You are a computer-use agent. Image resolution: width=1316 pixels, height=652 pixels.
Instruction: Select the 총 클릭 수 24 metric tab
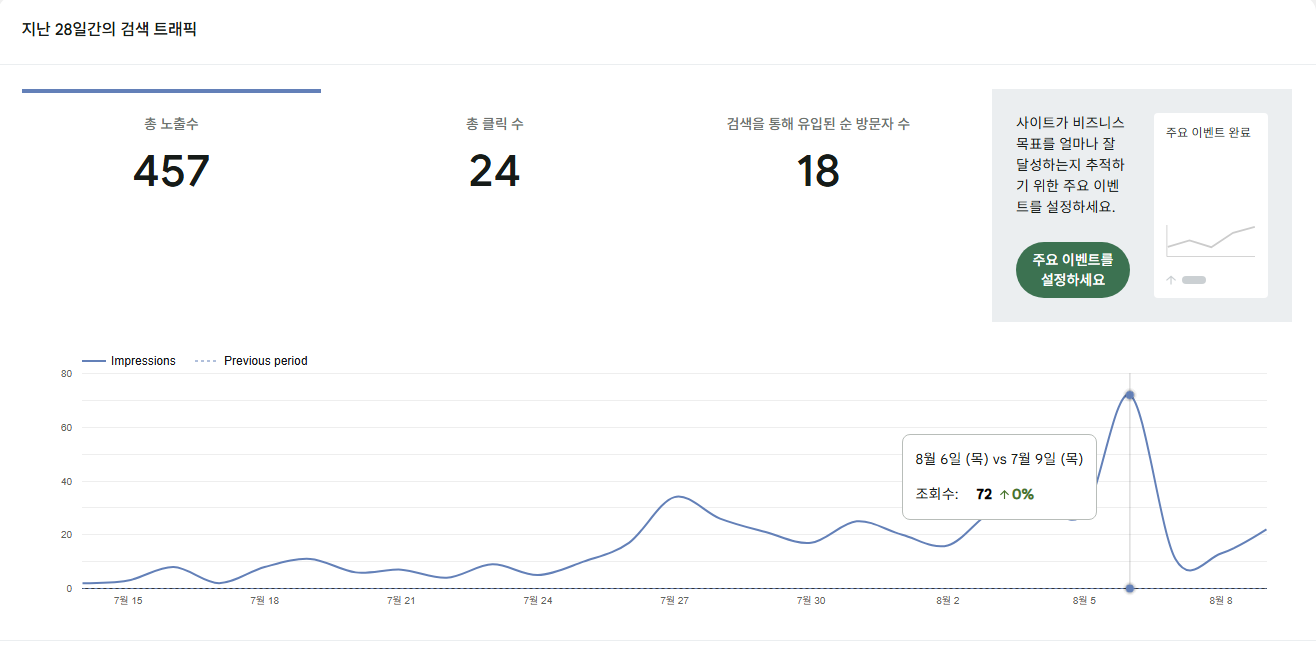click(495, 156)
